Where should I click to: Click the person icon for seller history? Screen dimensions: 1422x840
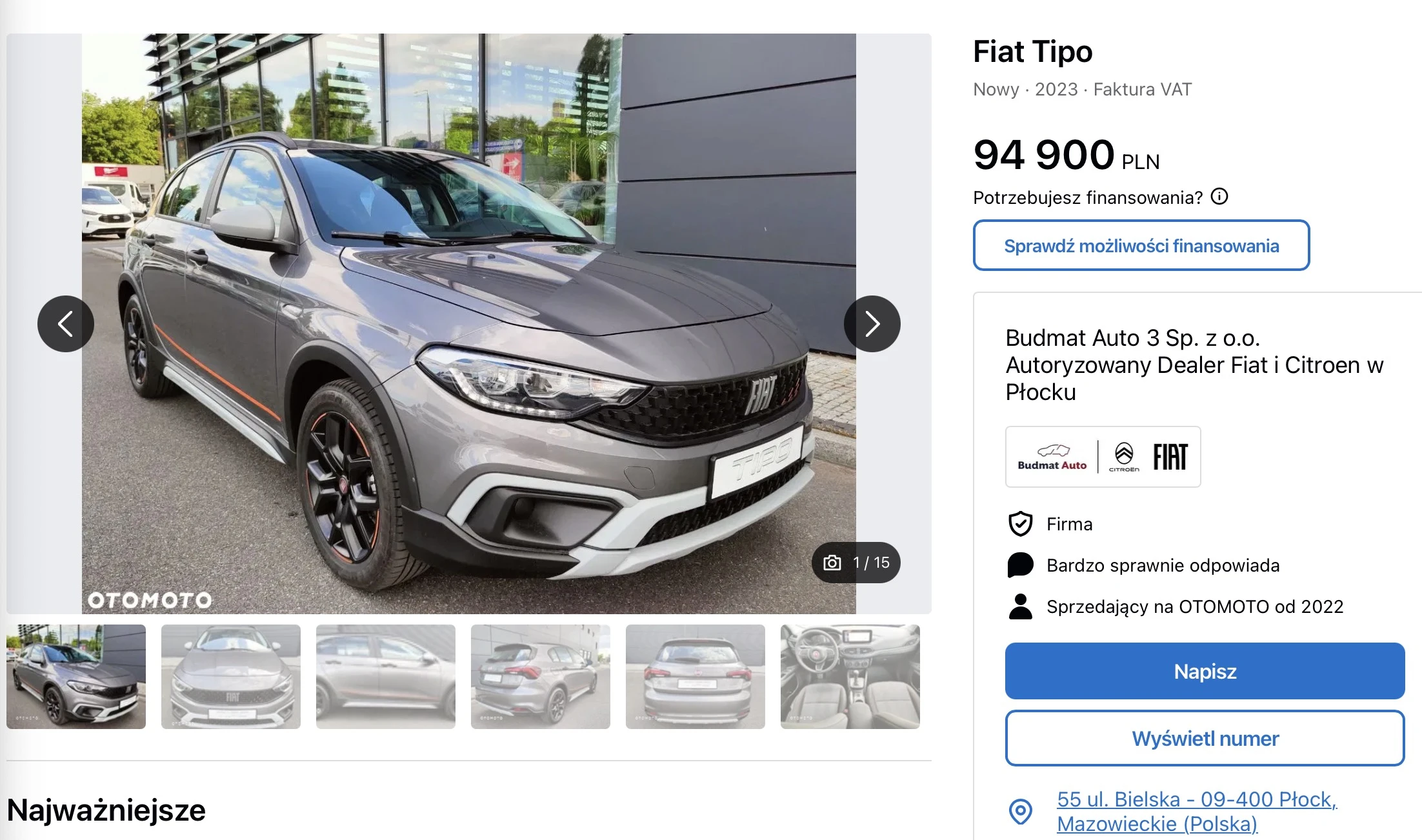tap(1021, 606)
